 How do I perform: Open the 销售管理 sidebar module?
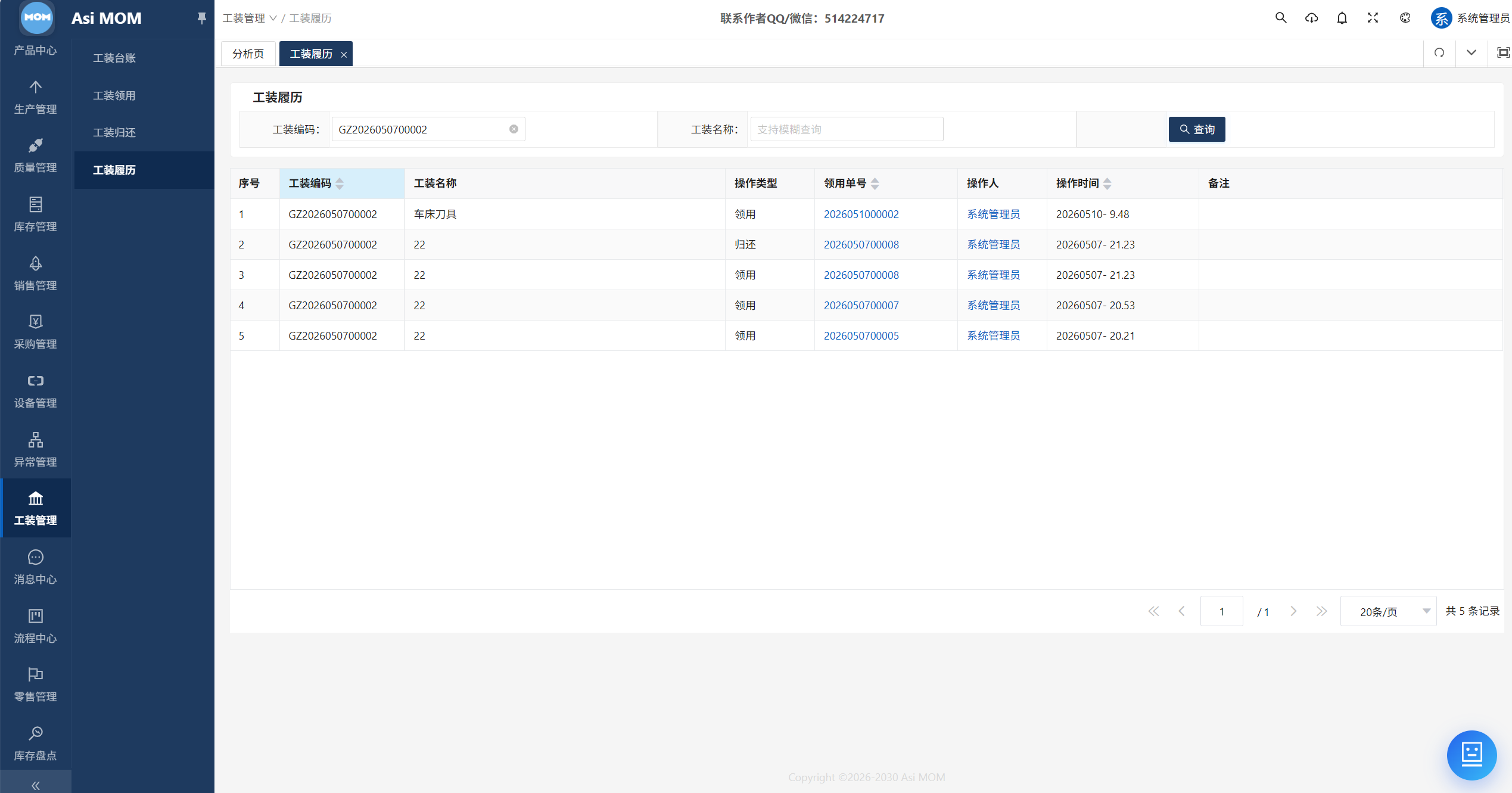36,274
